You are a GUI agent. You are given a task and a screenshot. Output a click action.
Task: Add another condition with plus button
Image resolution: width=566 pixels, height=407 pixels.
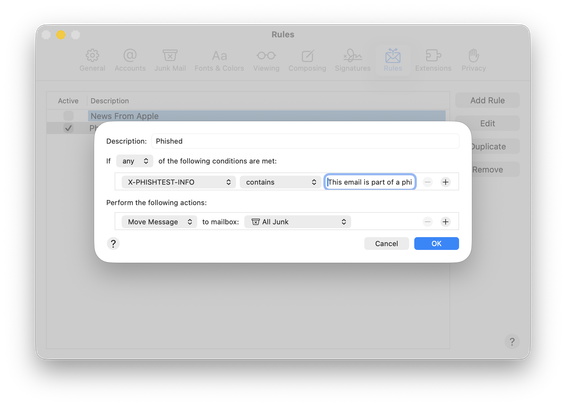(445, 182)
